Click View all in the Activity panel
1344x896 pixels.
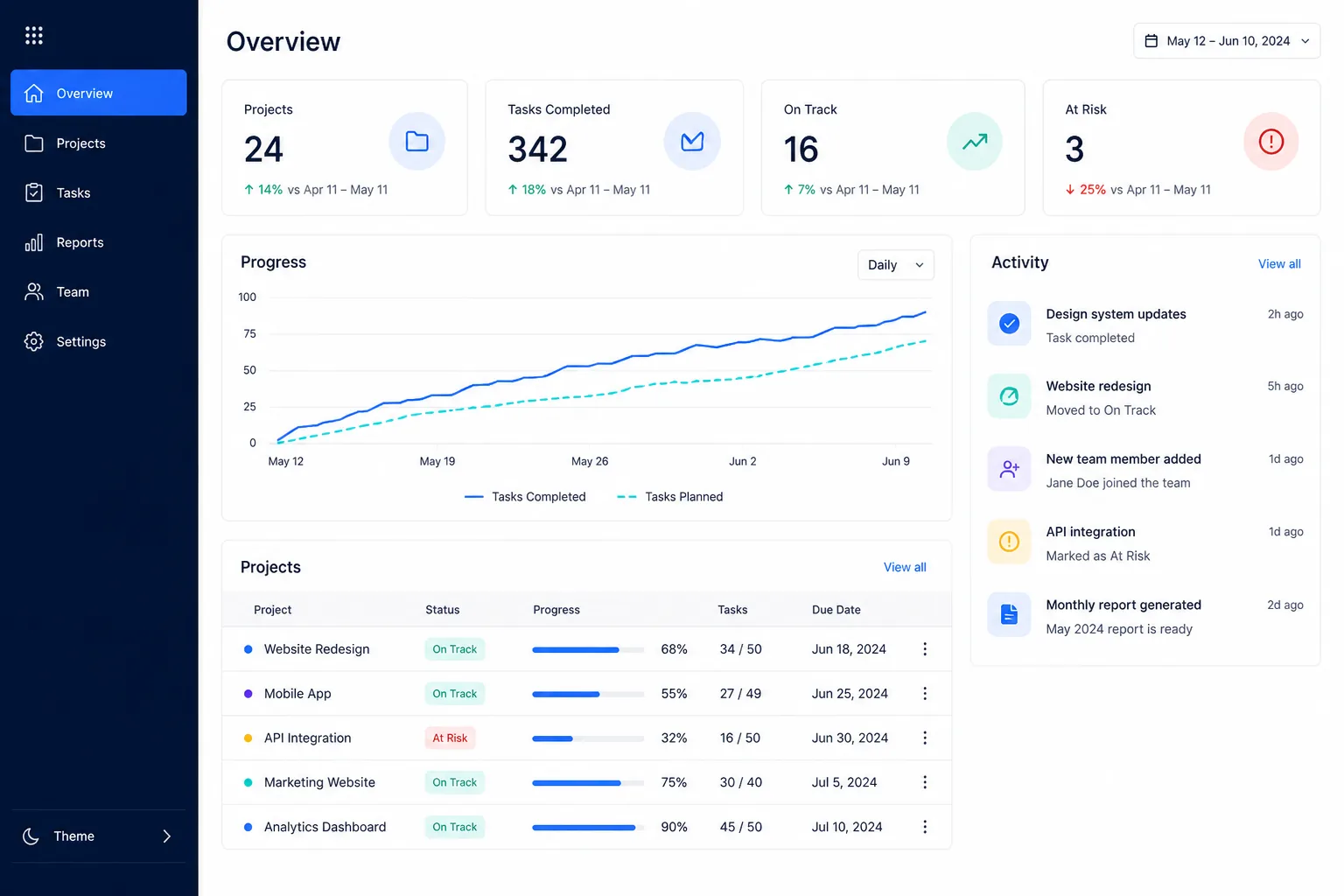click(x=1279, y=263)
